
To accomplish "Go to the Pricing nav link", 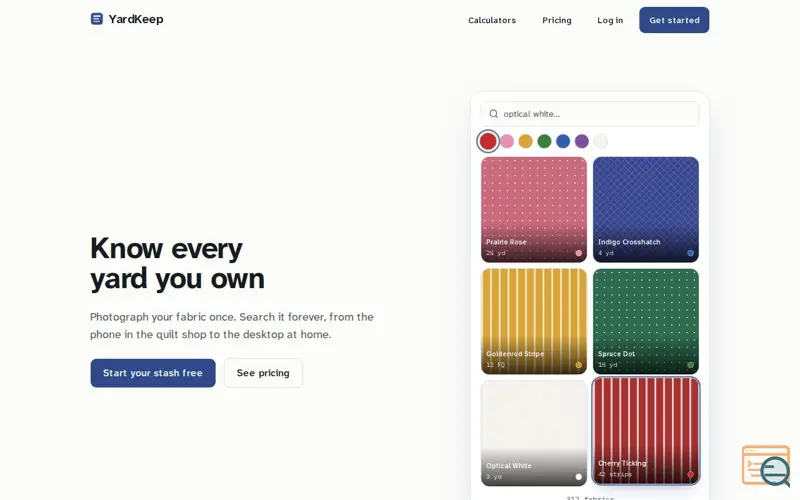I will coord(557,20).
